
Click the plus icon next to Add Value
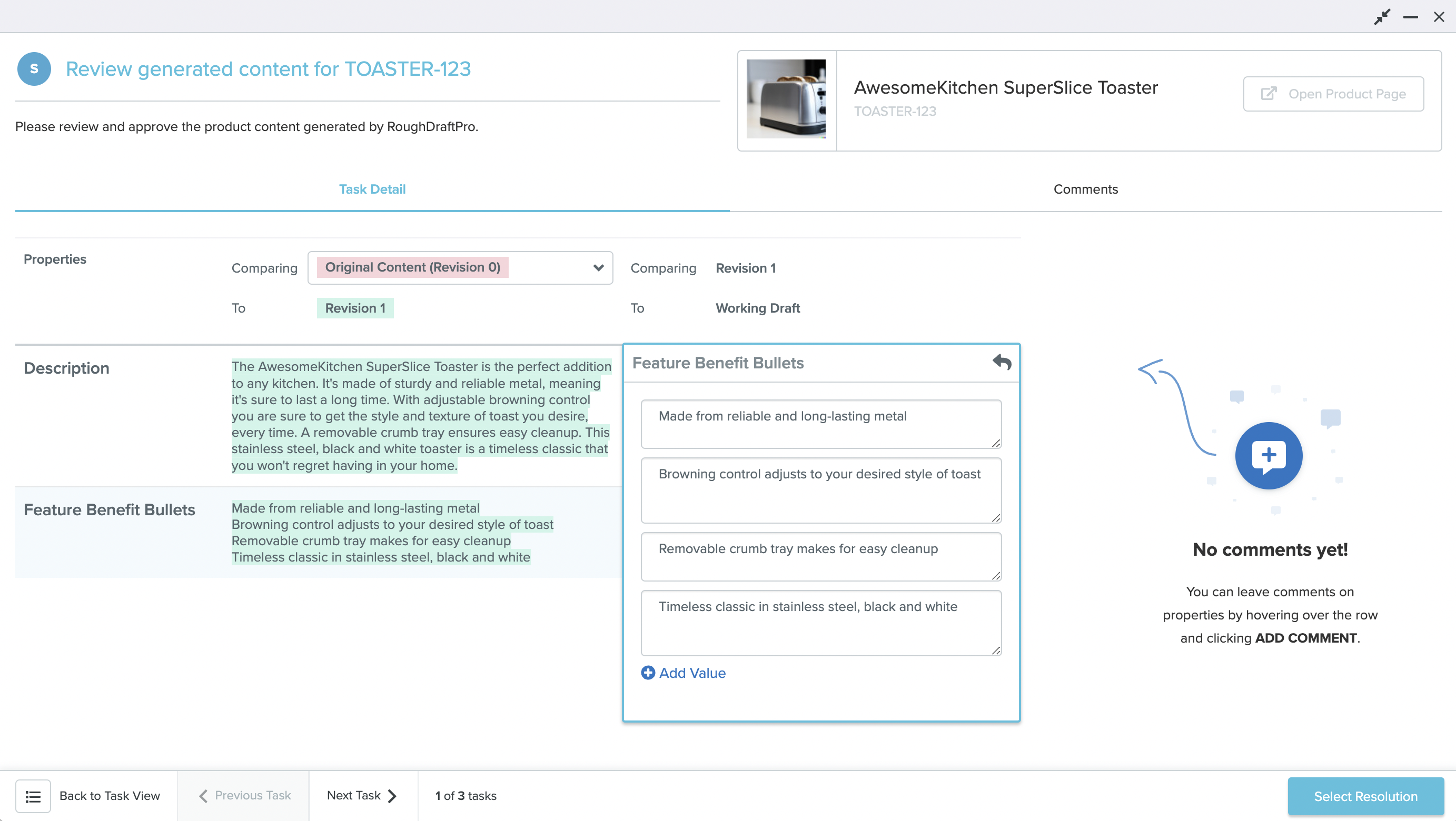tap(648, 673)
